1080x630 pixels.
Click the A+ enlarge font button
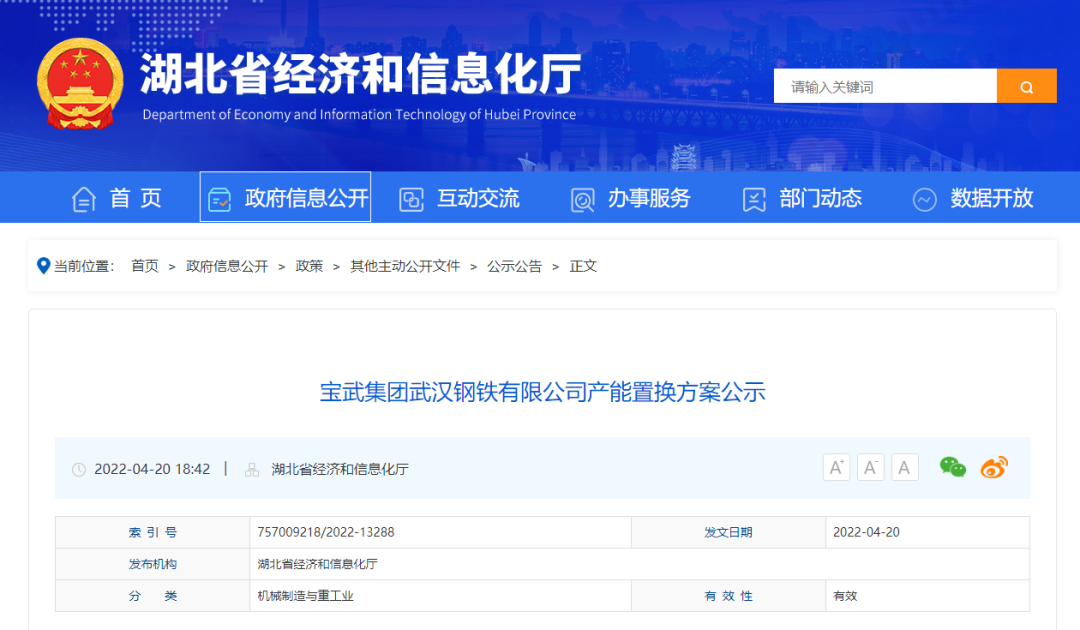click(x=836, y=466)
